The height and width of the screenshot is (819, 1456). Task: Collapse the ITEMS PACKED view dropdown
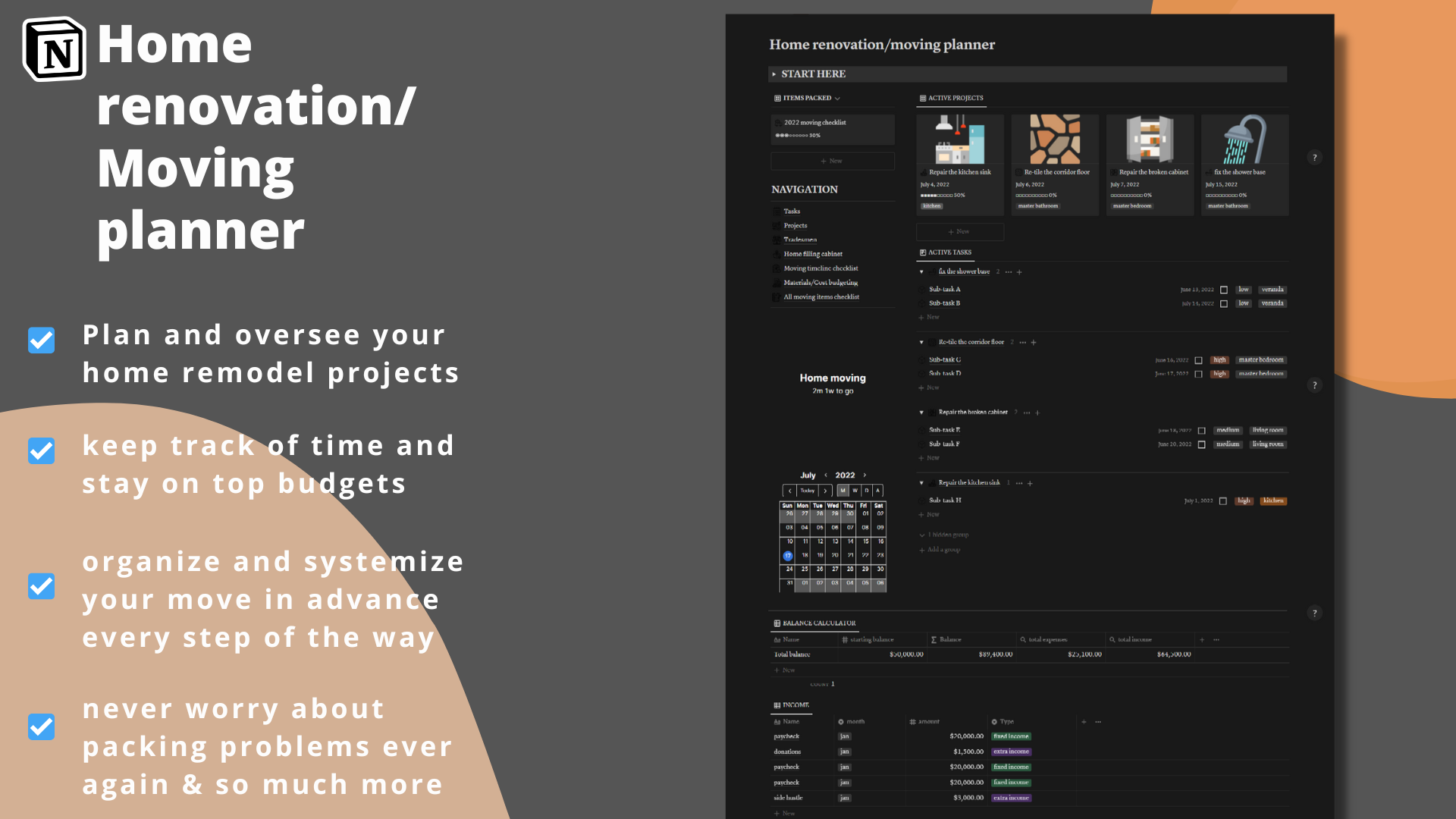(x=837, y=98)
